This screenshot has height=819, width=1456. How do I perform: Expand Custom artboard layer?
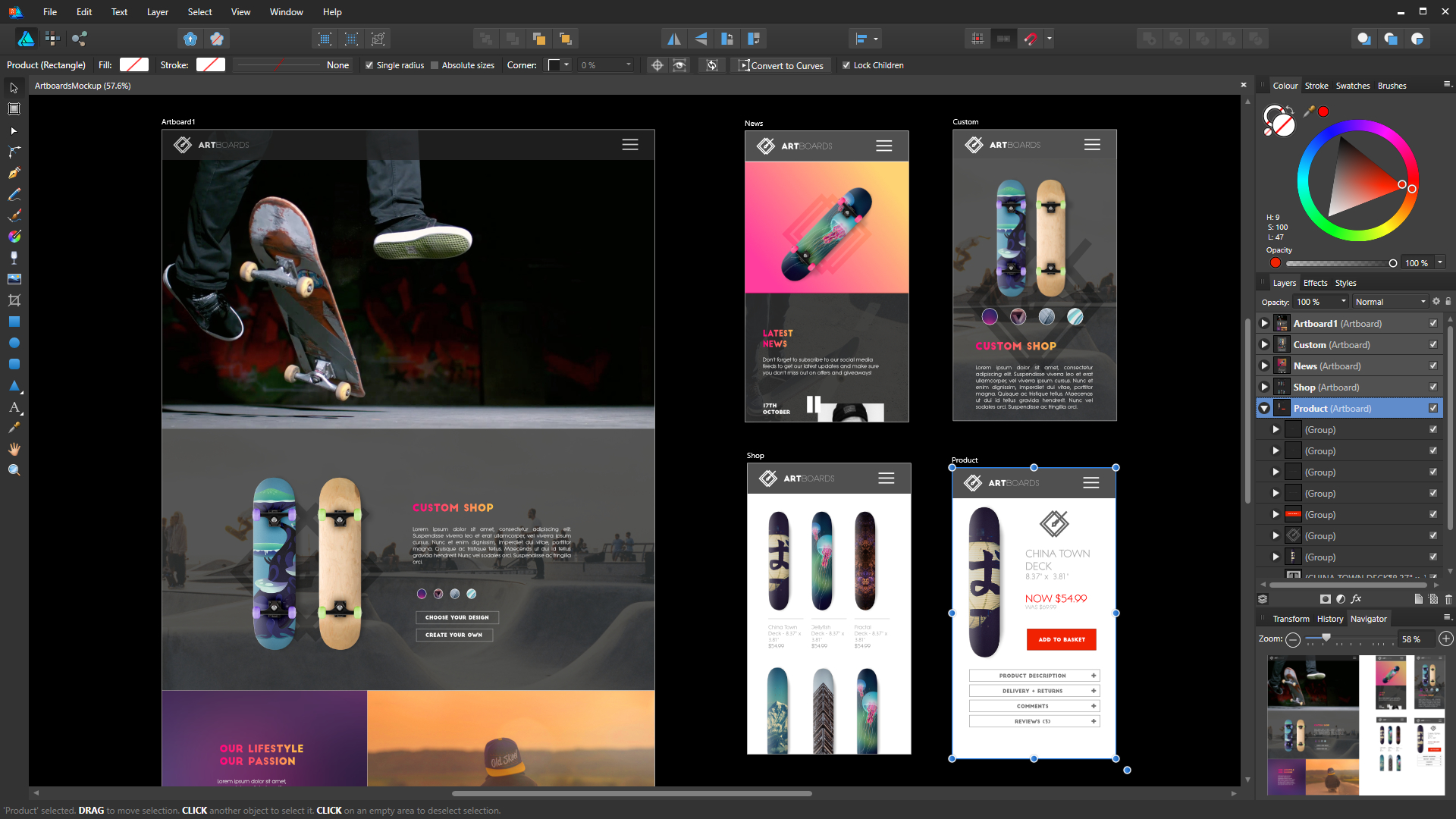point(1264,345)
